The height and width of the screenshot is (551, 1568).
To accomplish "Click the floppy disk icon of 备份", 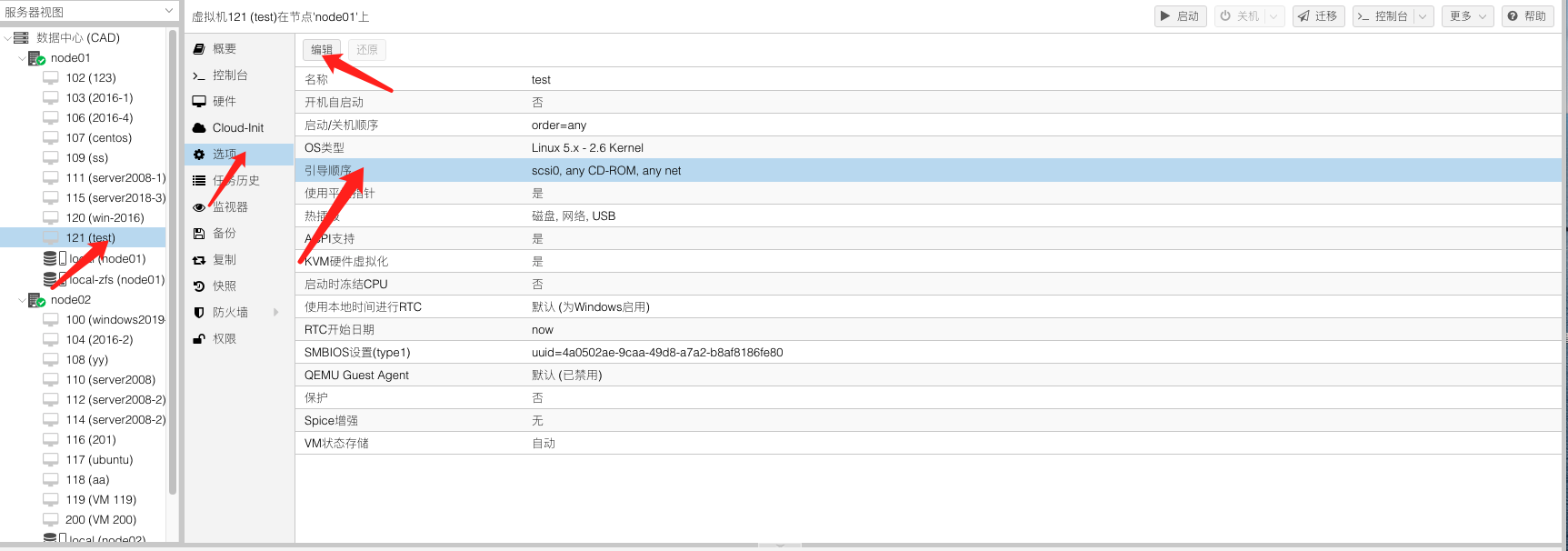I will click(x=199, y=234).
